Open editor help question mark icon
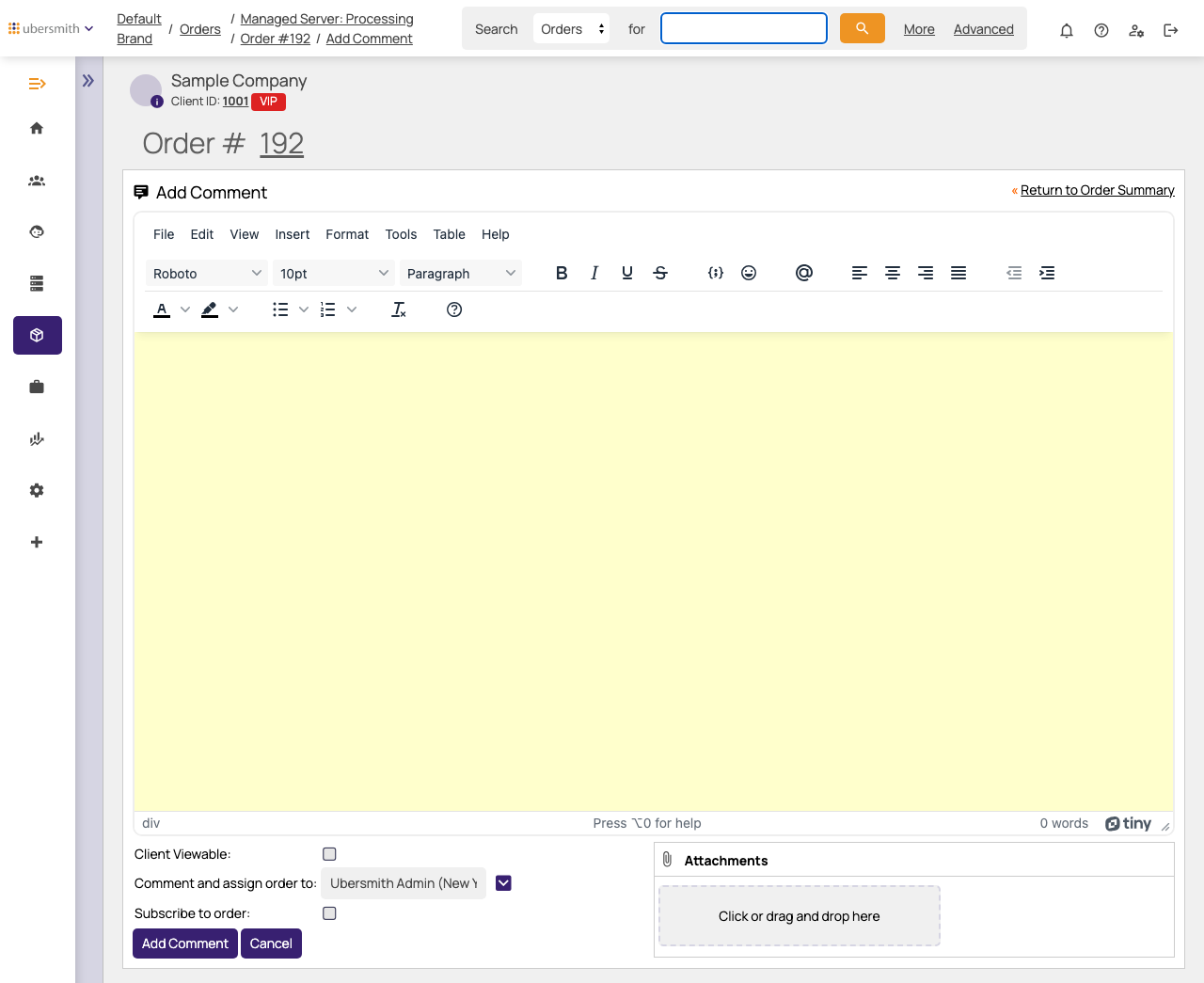 454,309
